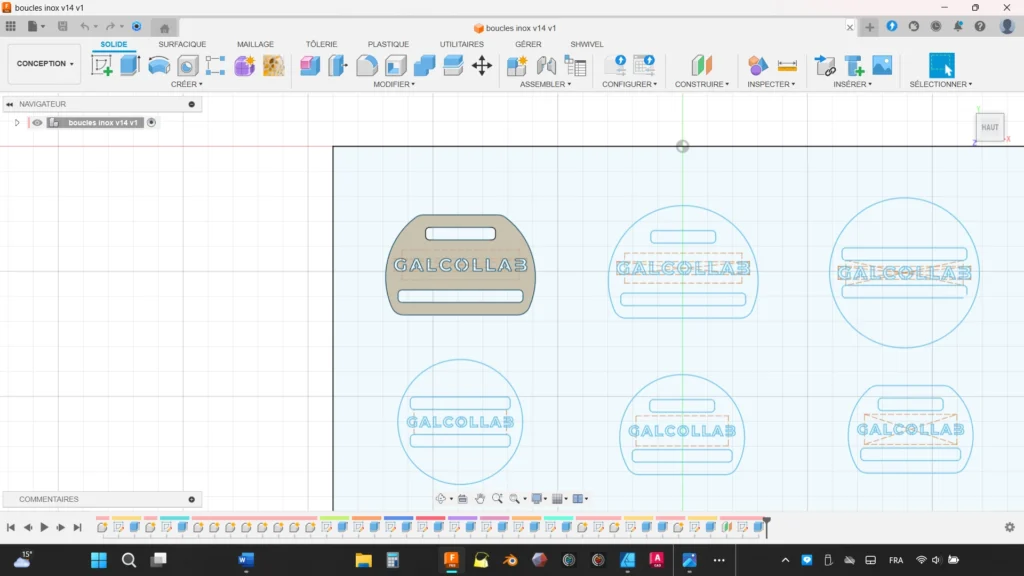1024x576 pixels.
Task: Open the CONCEPTION workspace dropdown
Action: point(43,63)
